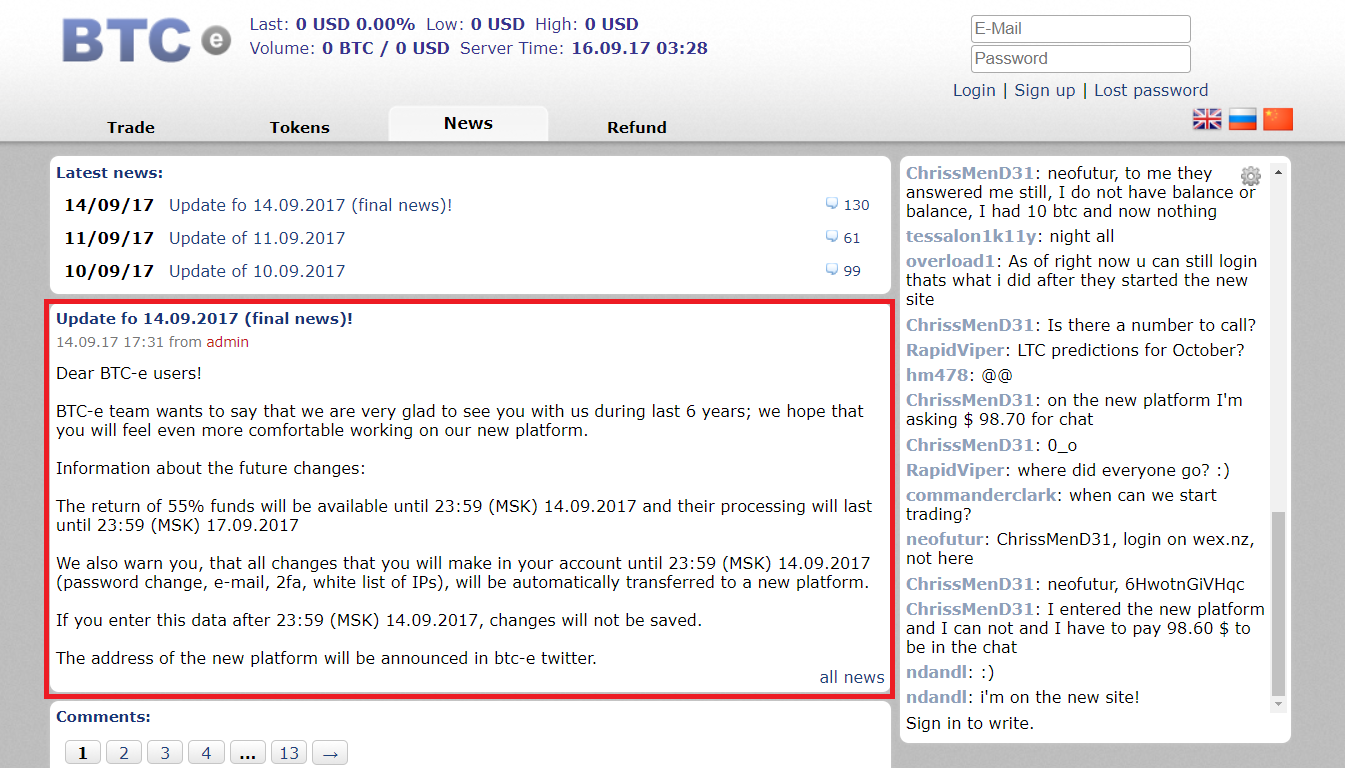Switch language to Chinese flag icon
The image size is (1345, 768).
click(x=1278, y=120)
